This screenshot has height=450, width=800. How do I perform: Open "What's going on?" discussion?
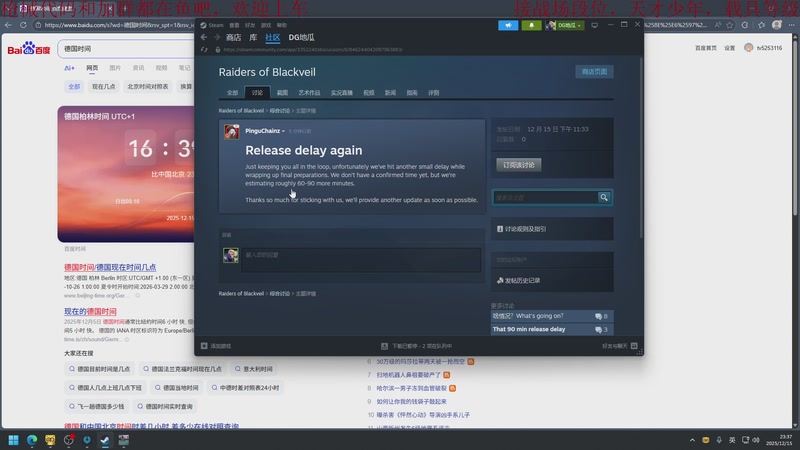click(x=552, y=316)
